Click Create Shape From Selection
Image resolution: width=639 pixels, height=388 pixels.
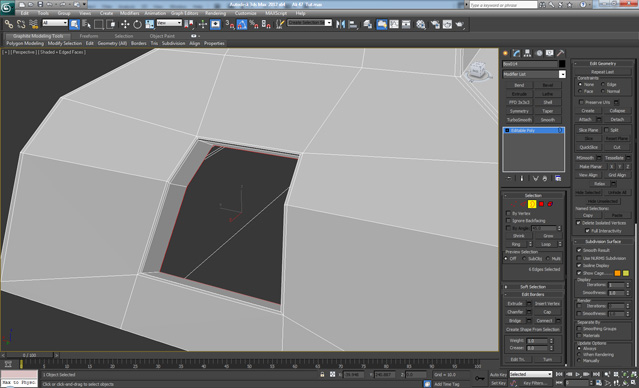(533, 329)
